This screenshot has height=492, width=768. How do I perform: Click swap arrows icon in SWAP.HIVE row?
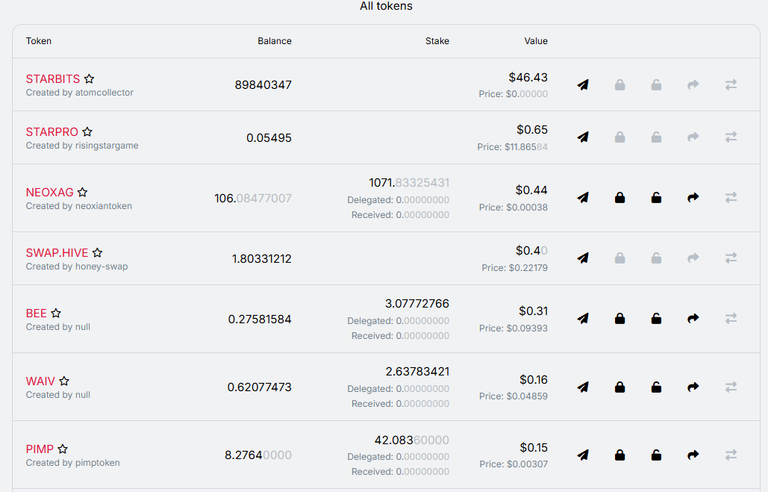[x=731, y=258]
